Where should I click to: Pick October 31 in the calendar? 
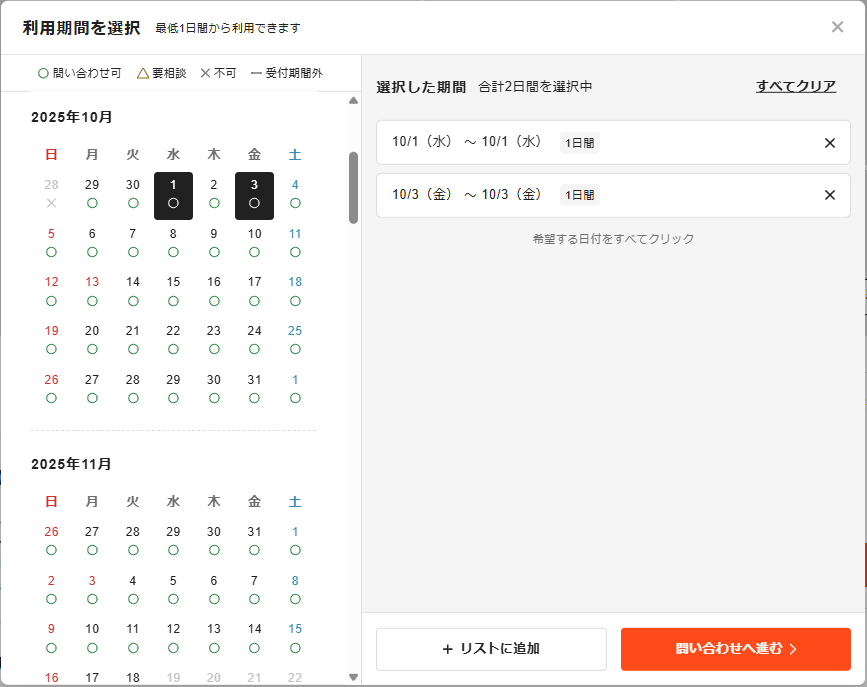[x=254, y=388]
